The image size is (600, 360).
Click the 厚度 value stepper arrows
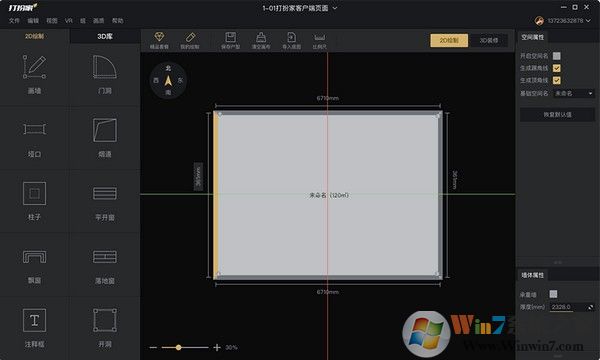pyautogui.click(x=591, y=307)
